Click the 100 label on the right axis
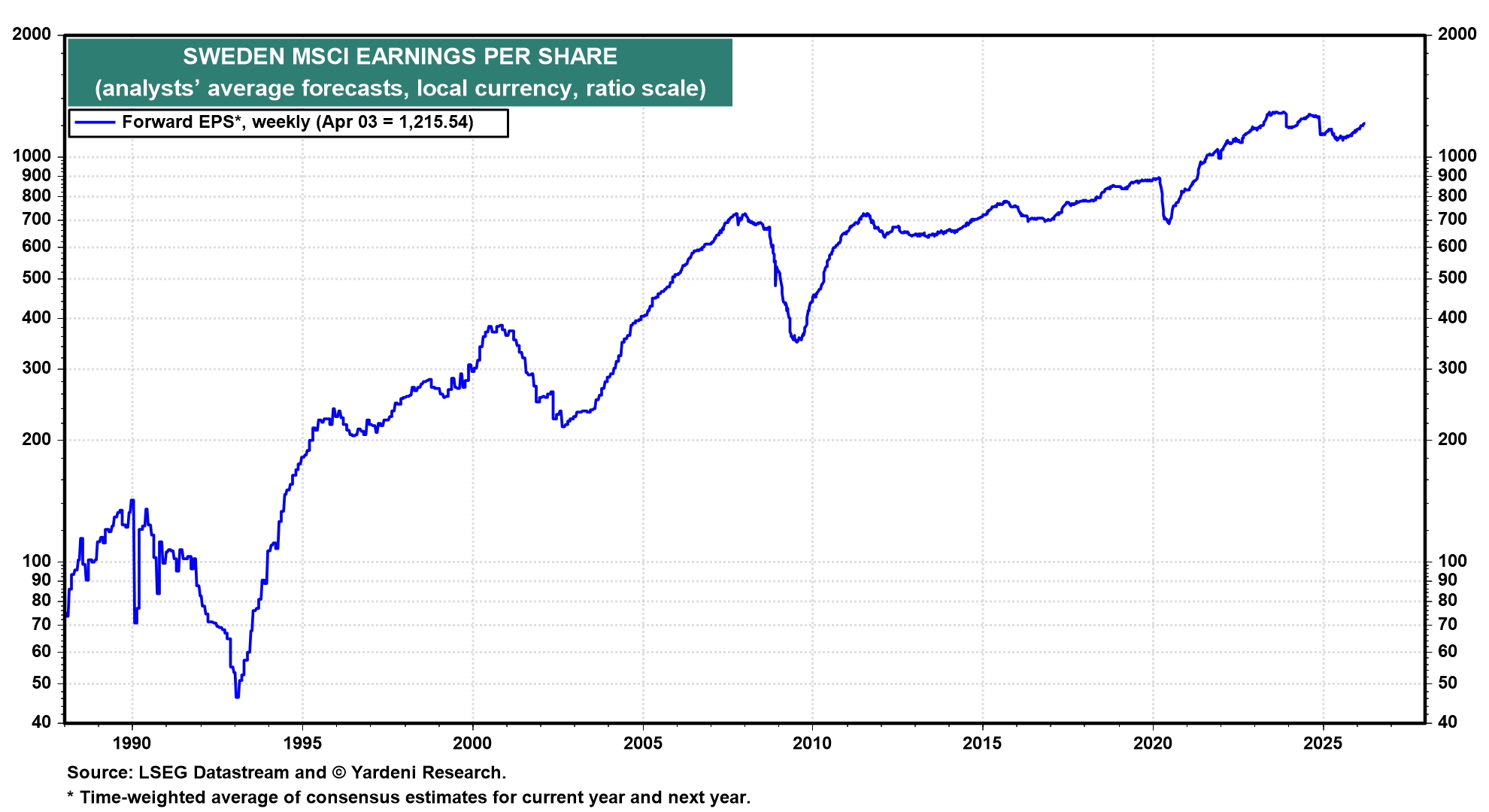 click(x=1453, y=560)
